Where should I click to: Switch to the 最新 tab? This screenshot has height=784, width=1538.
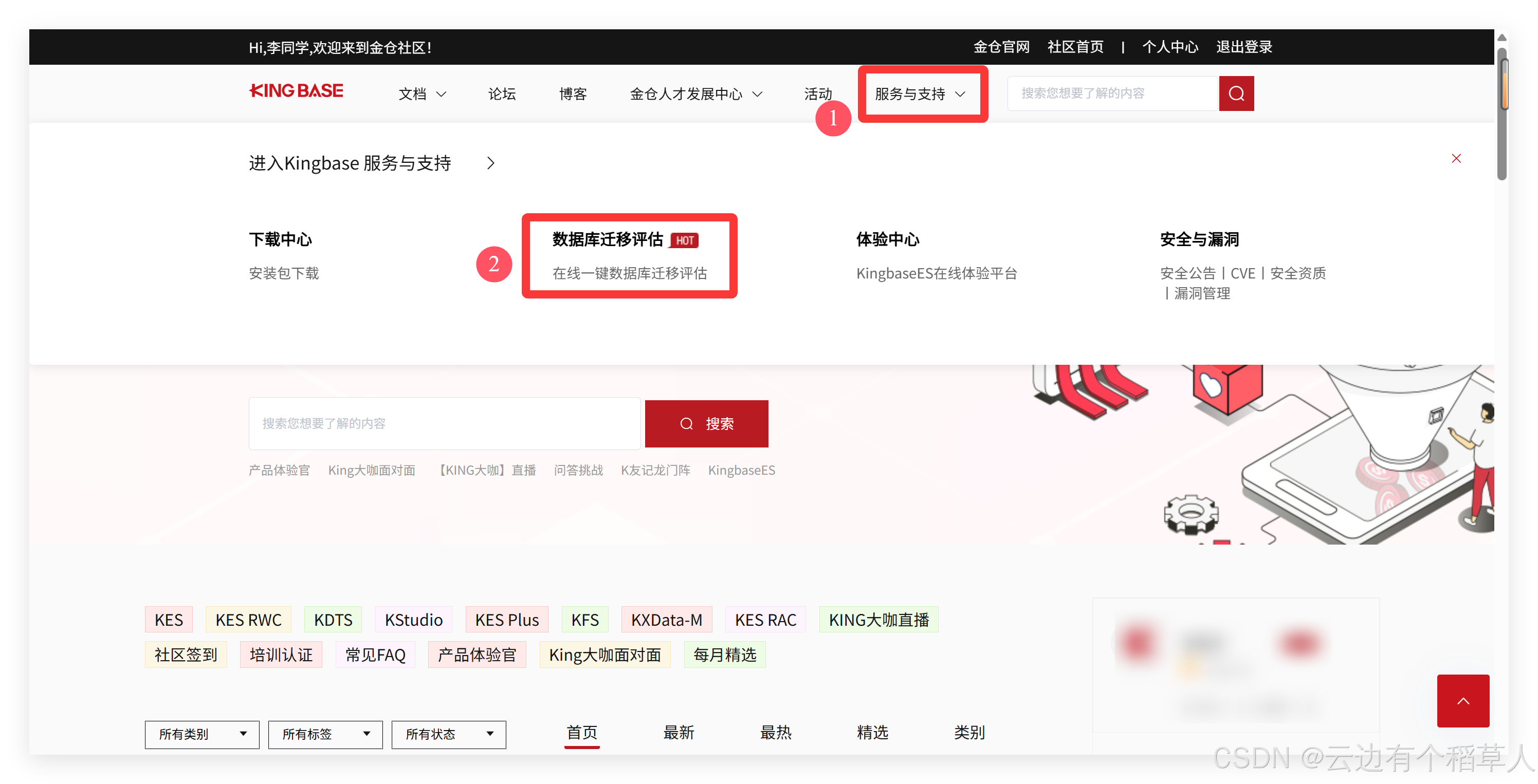pyautogui.click(x=678, y=733)
